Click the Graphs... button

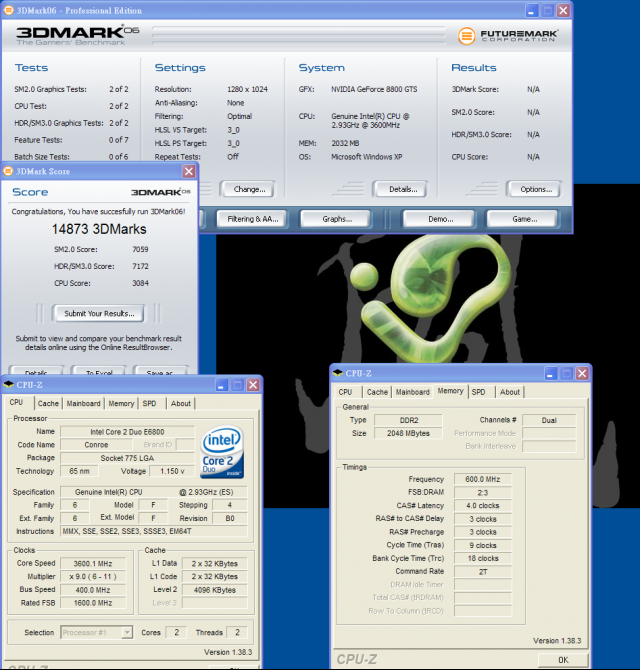click(337, 219)
